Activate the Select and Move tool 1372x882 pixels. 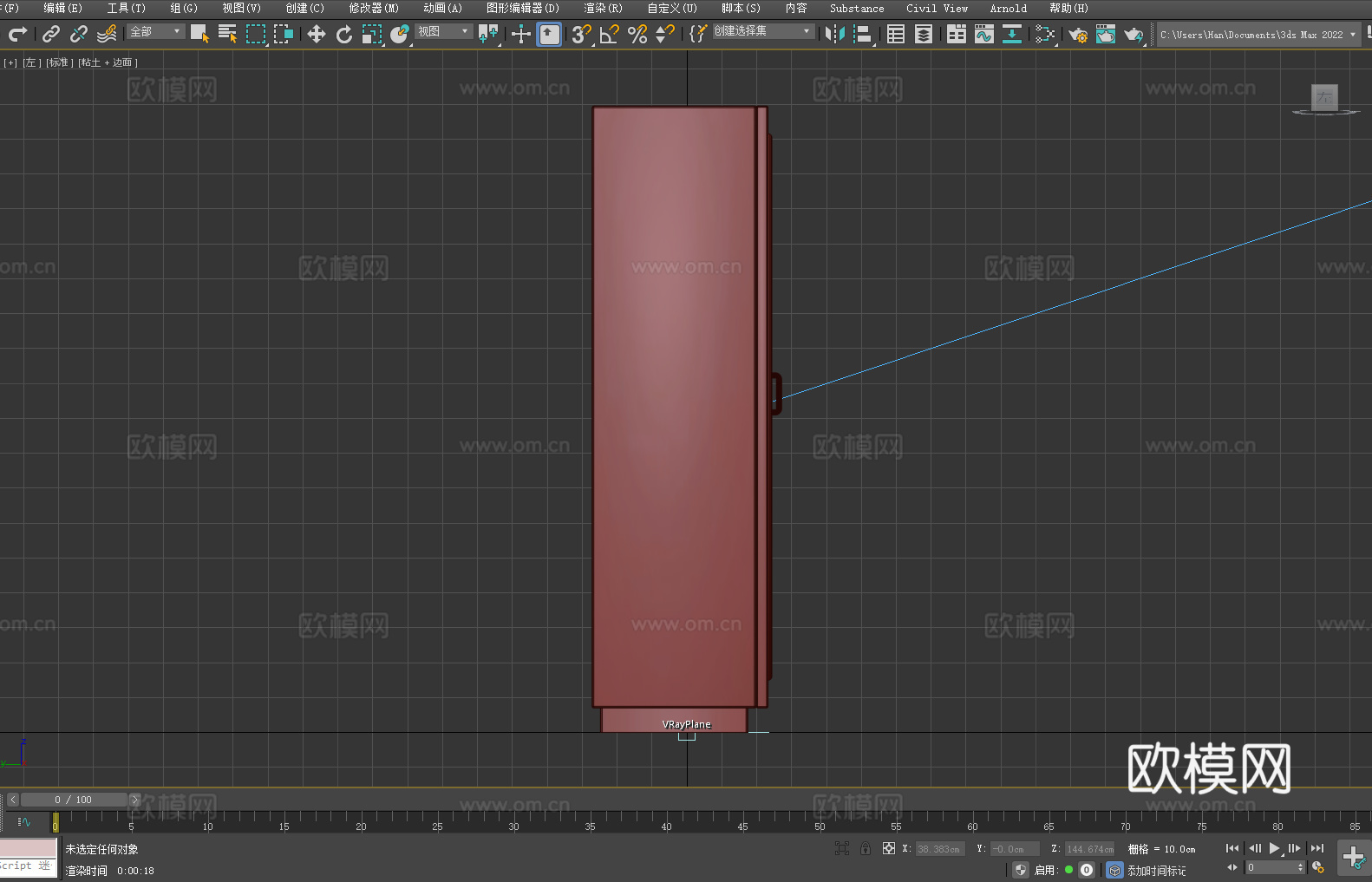(x=317, y=34)
